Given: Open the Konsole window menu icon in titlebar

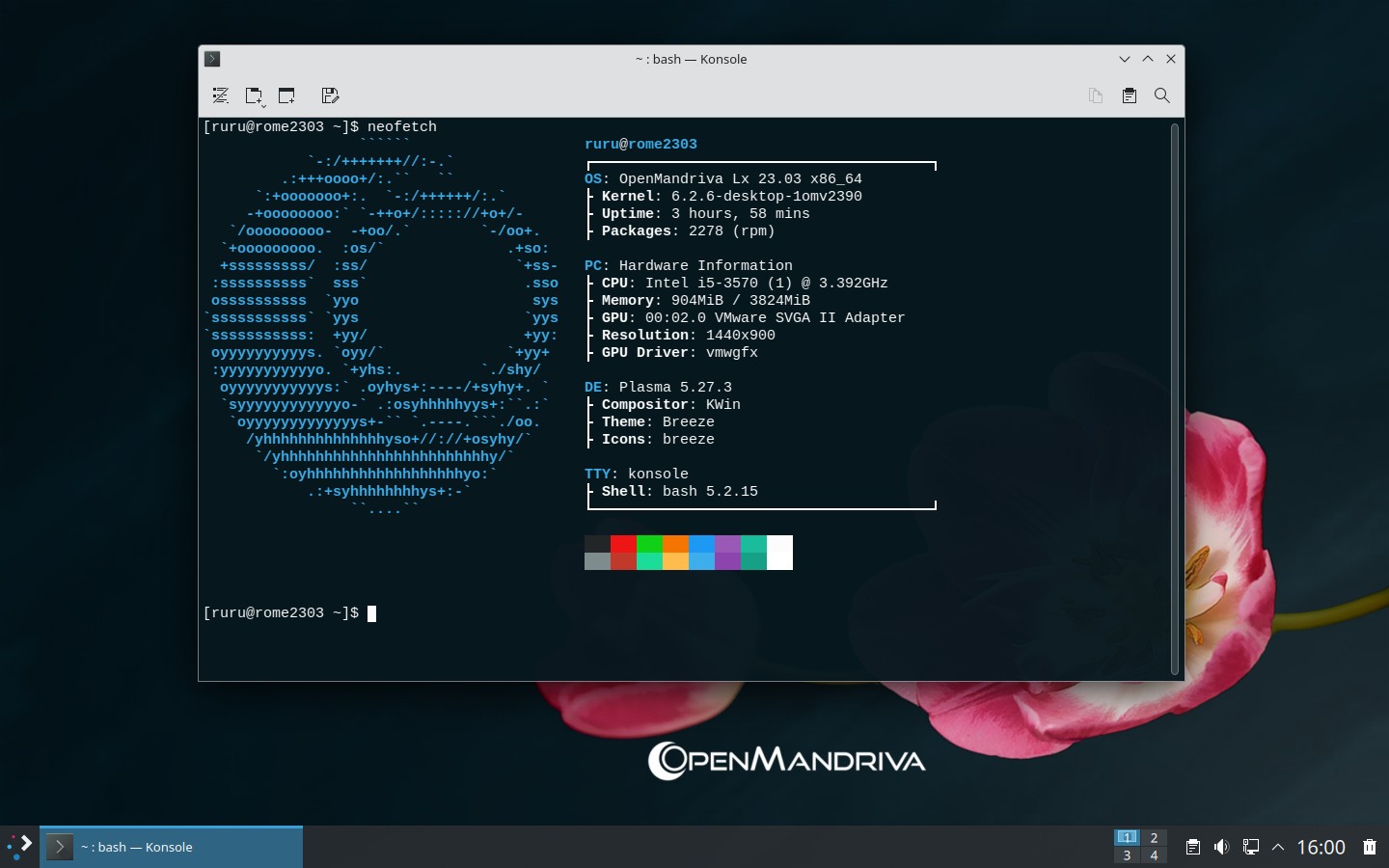Looking at the screenshot, I should coord(213,59).
